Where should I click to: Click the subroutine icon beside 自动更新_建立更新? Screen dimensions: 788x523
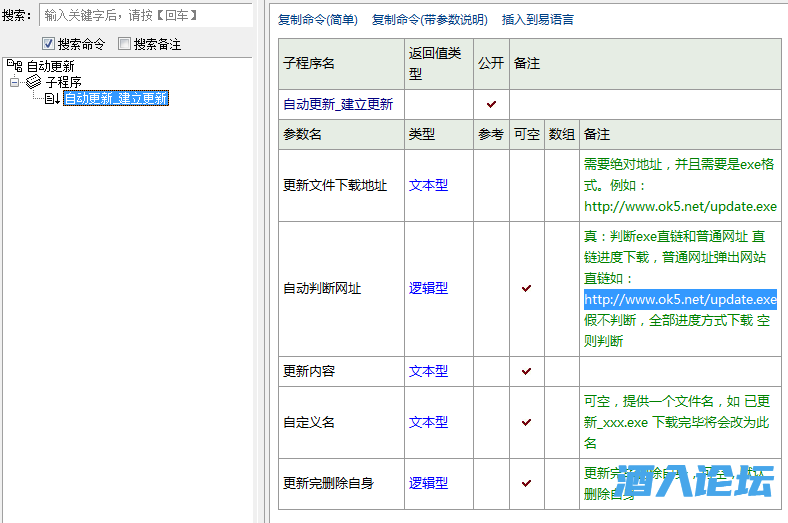click(x=52, y=98)
